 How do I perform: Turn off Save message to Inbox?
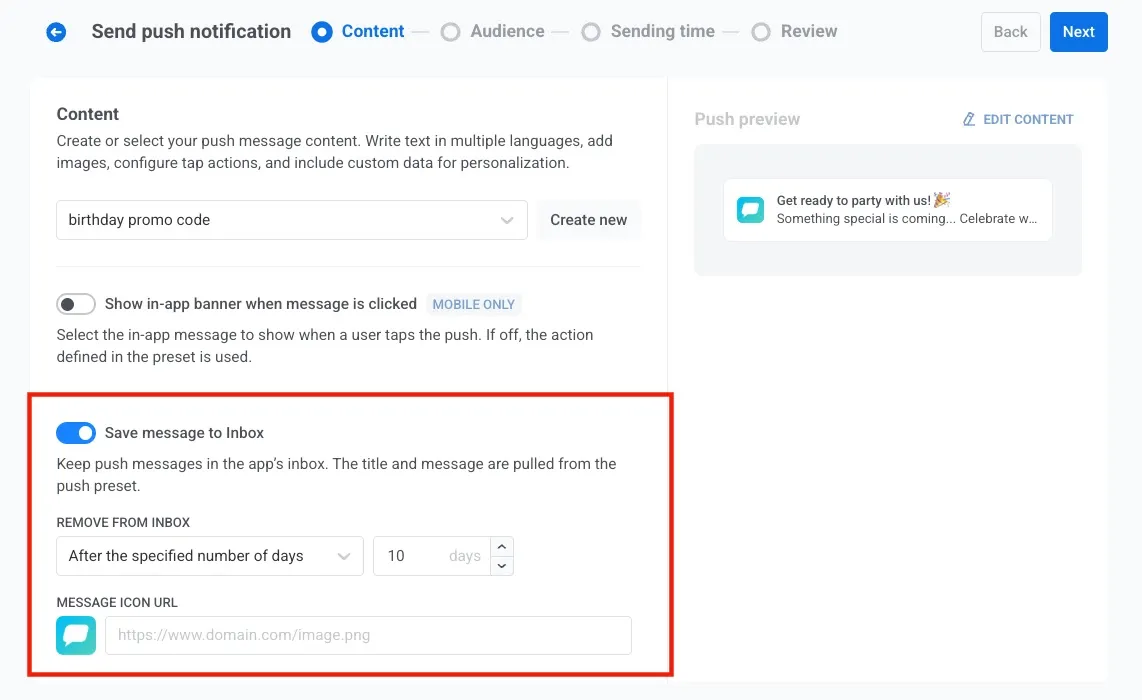coord(76,432)
